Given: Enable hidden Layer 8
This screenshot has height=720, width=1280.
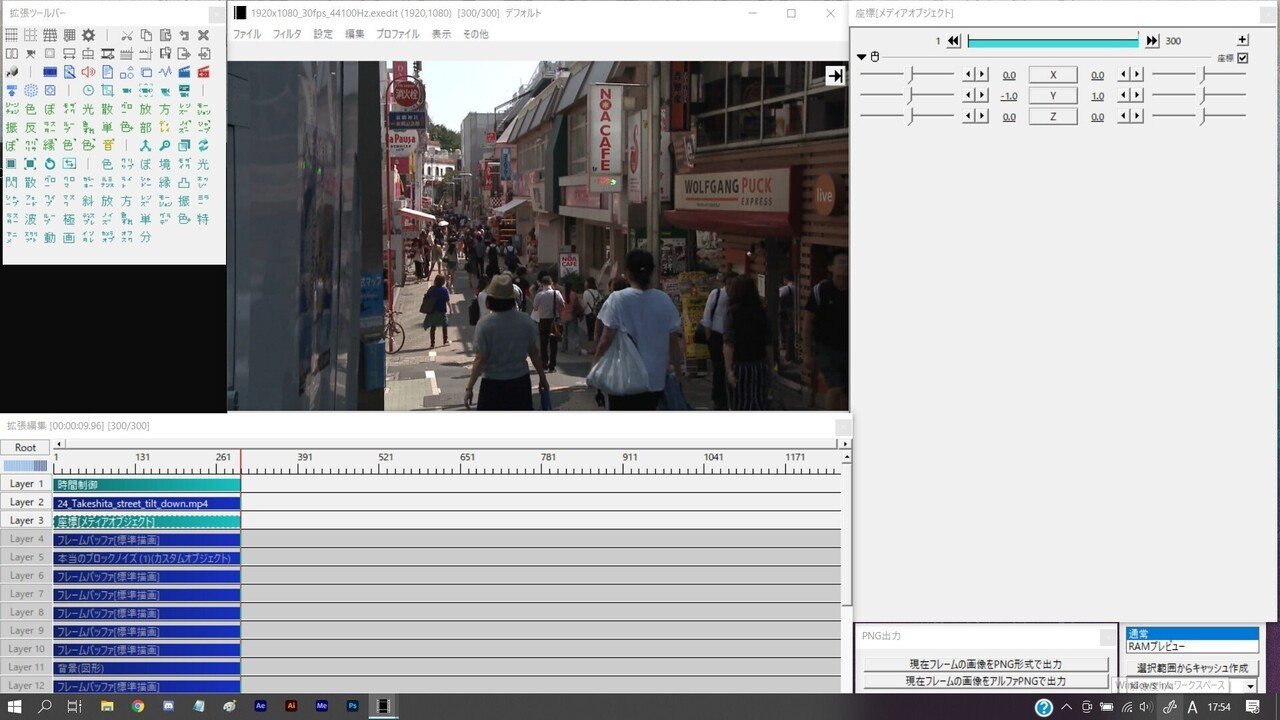Looking at the screenshot, I should coord(25,612).
